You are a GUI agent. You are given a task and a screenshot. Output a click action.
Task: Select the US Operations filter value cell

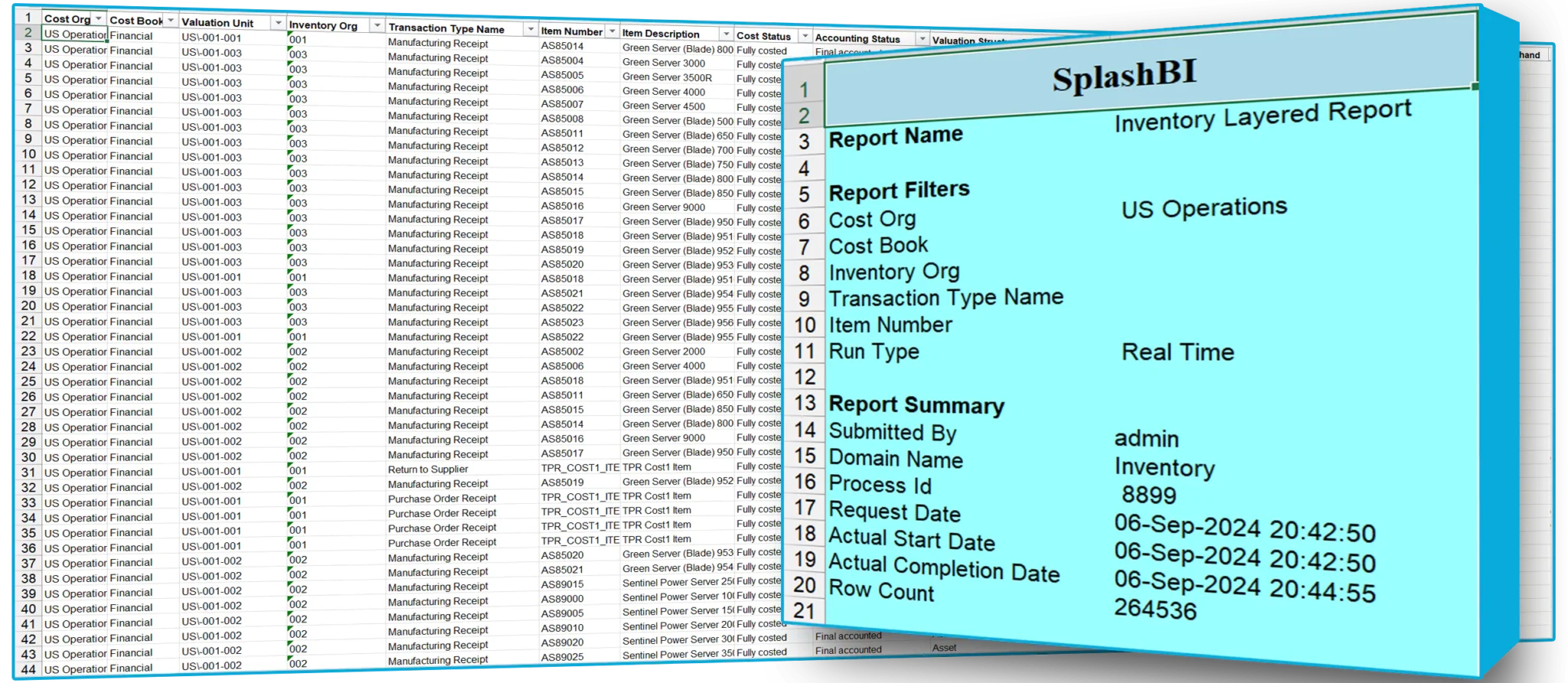tap(1204, 208)
